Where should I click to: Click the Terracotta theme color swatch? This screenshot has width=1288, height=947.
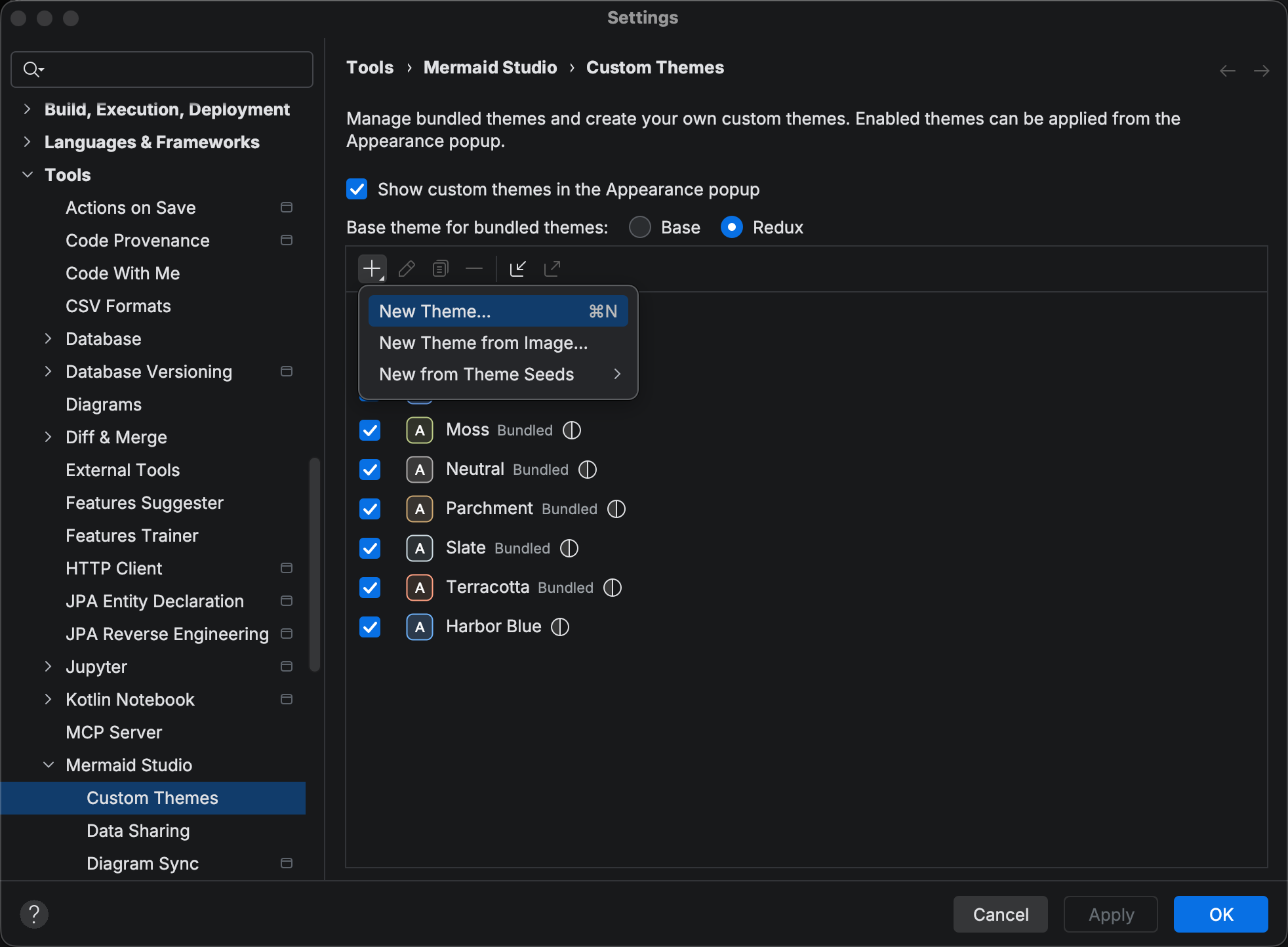point(420,588)
